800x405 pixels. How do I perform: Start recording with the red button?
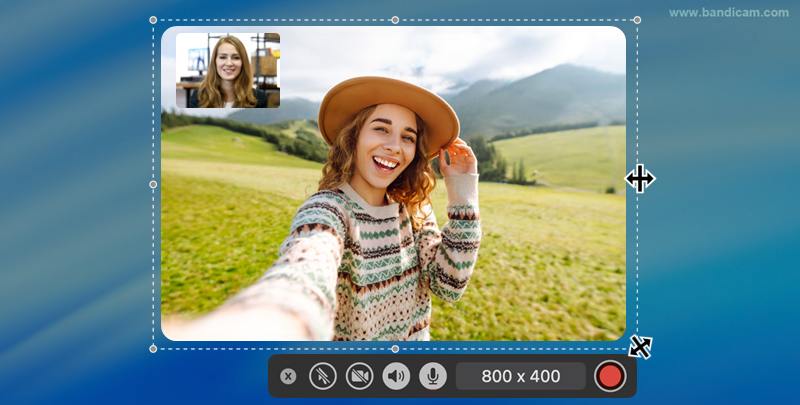[x=609, y=376]
